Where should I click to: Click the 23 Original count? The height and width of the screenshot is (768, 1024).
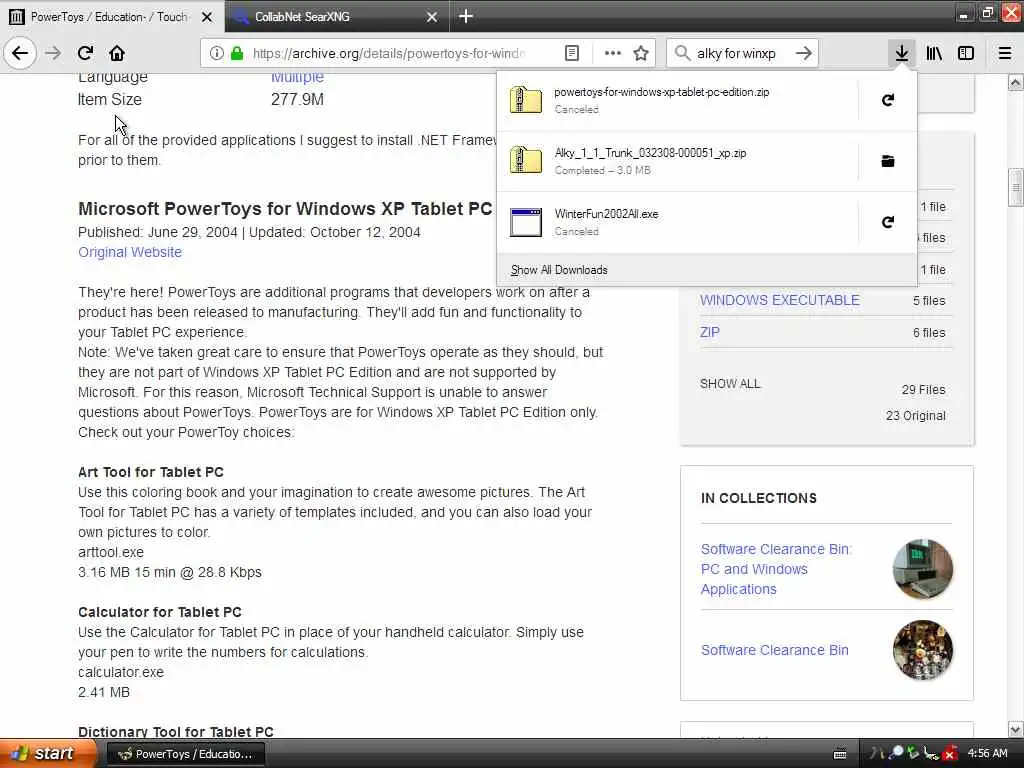click(915, 415)
